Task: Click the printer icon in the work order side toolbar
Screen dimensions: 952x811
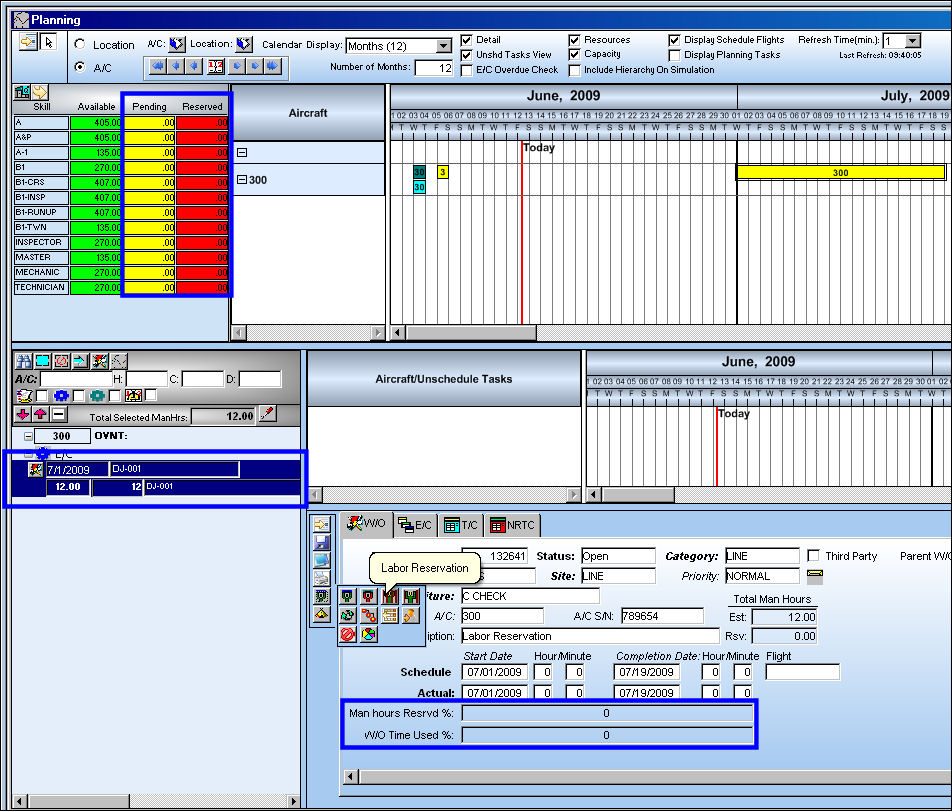Action: click(x=321, y=578)
